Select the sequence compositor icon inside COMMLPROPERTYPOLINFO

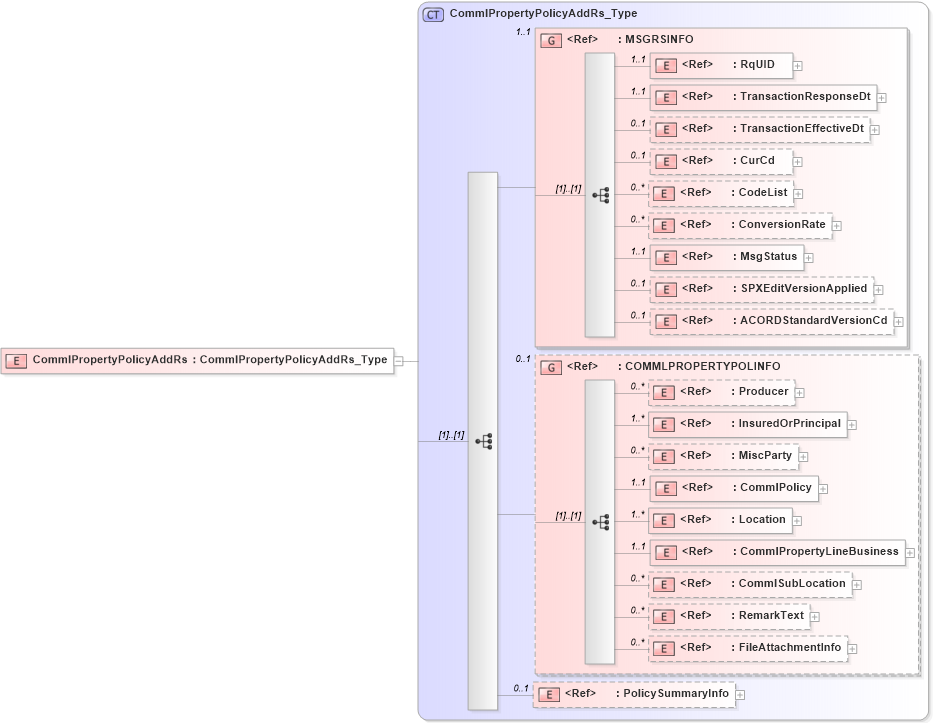(601, 521)
